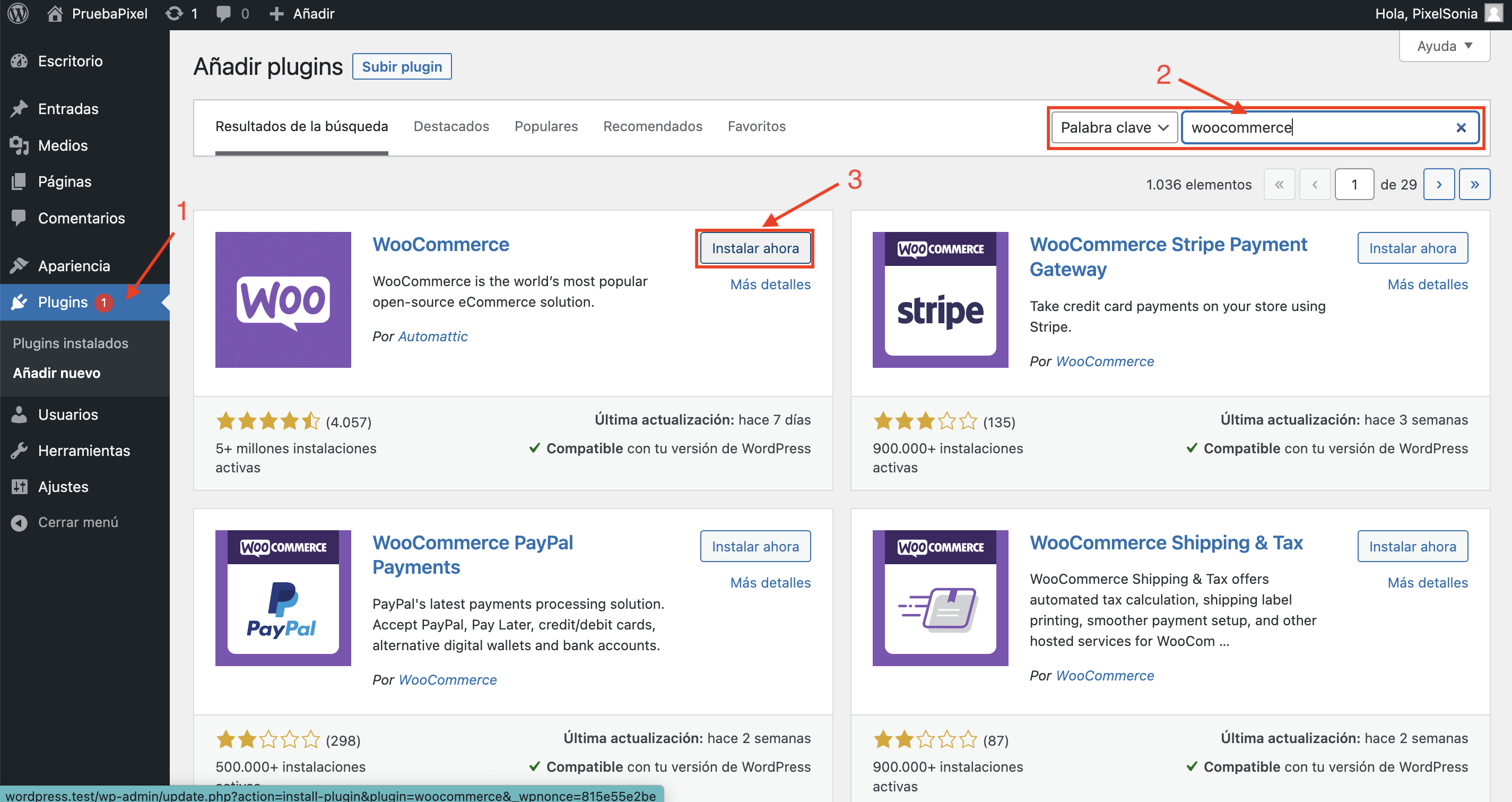Screen dimensions: 1512x802
Task: Open the Usuarios person icon
Action: (x=20, y=415)
